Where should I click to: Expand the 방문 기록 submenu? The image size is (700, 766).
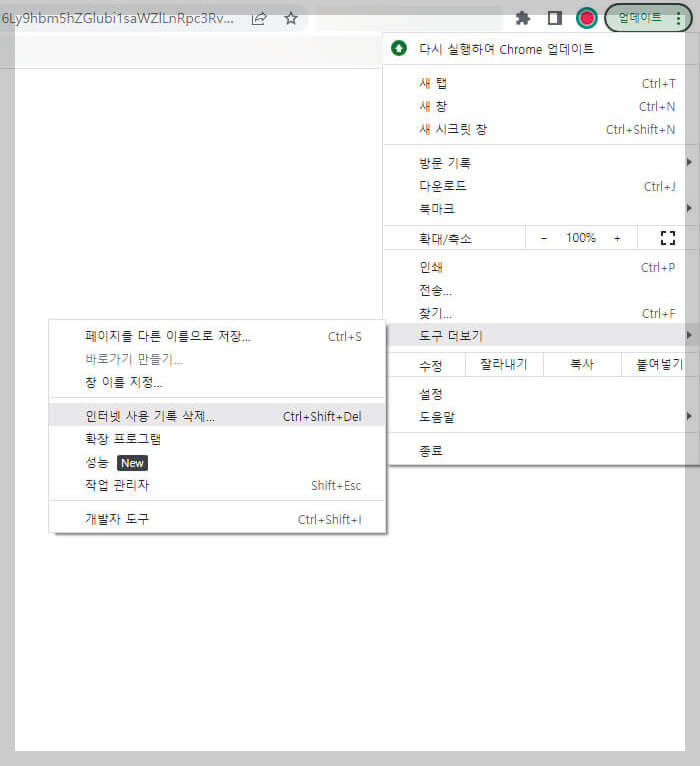541,163
